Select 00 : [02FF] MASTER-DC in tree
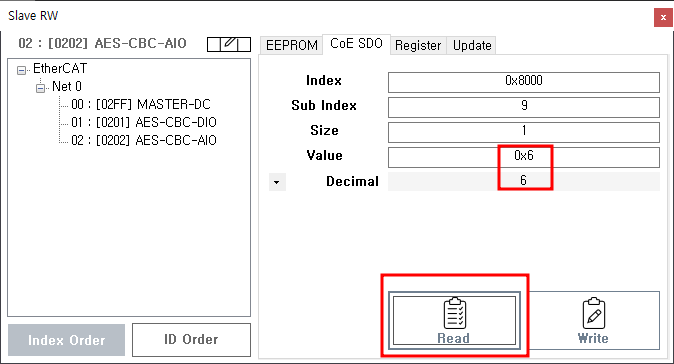Screen dimensions: 674x364 pos(141,104)
